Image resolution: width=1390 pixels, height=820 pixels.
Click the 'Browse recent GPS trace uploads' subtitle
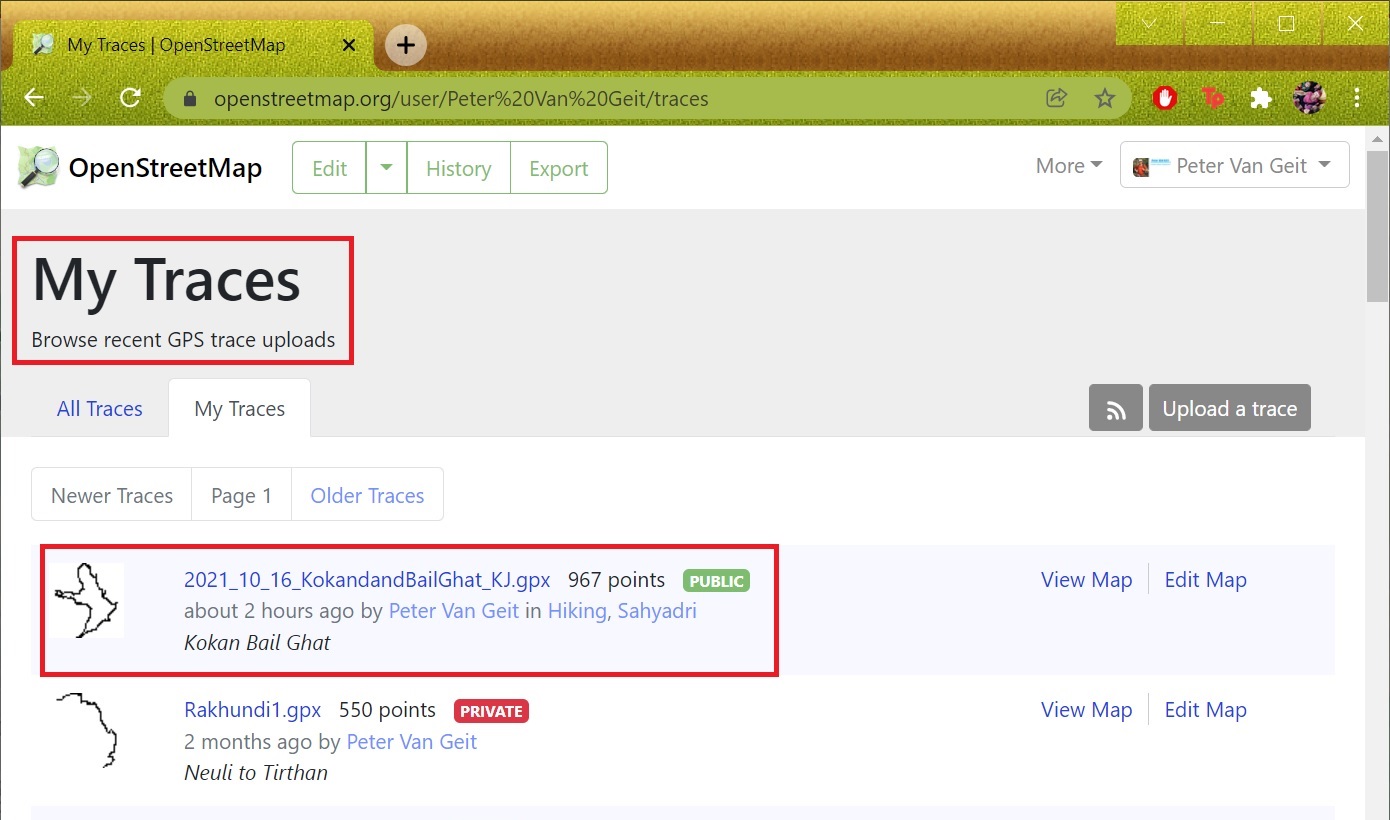point(183,339)
